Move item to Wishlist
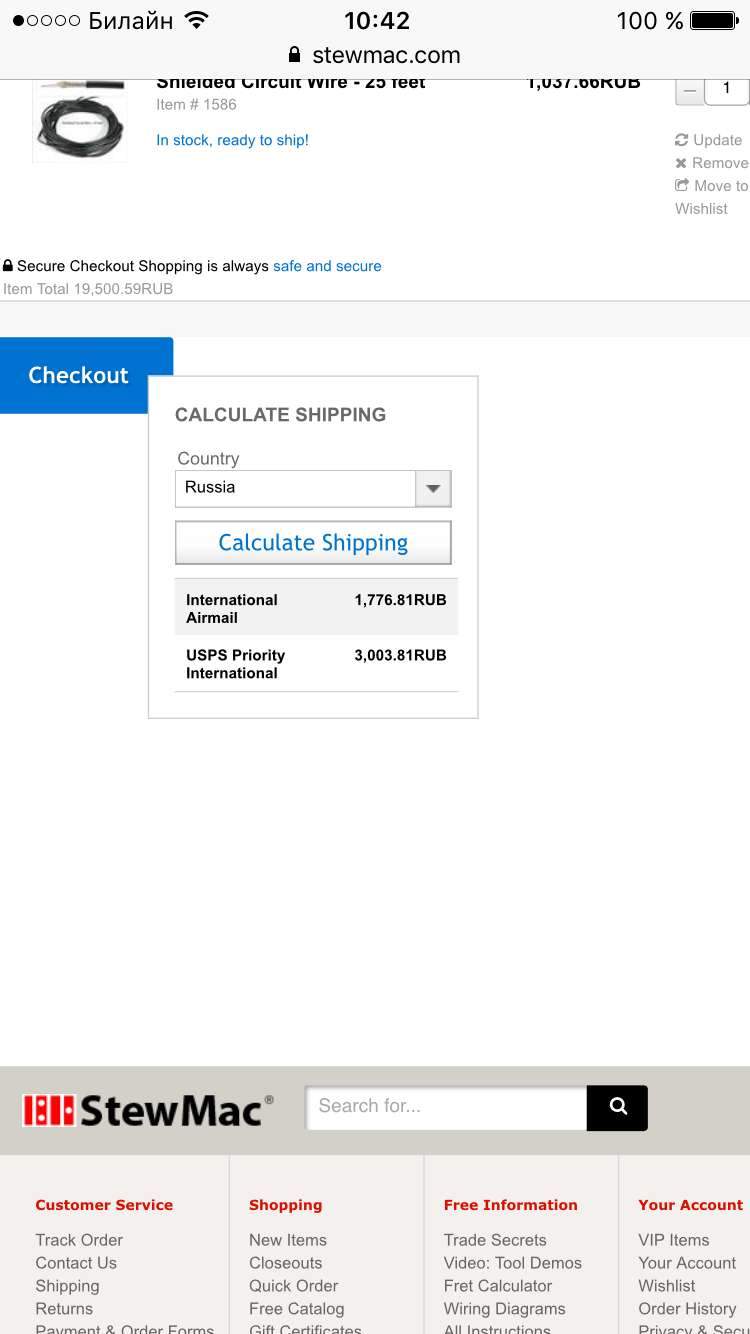 pyautogui.click(x=711, y=197)
